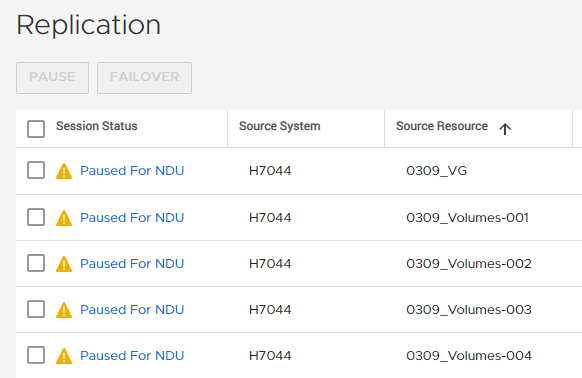Click H7044 cell in 0309_Volumes-003 row
This screenshot has width=582, height=378.
(x=270, y=309)
